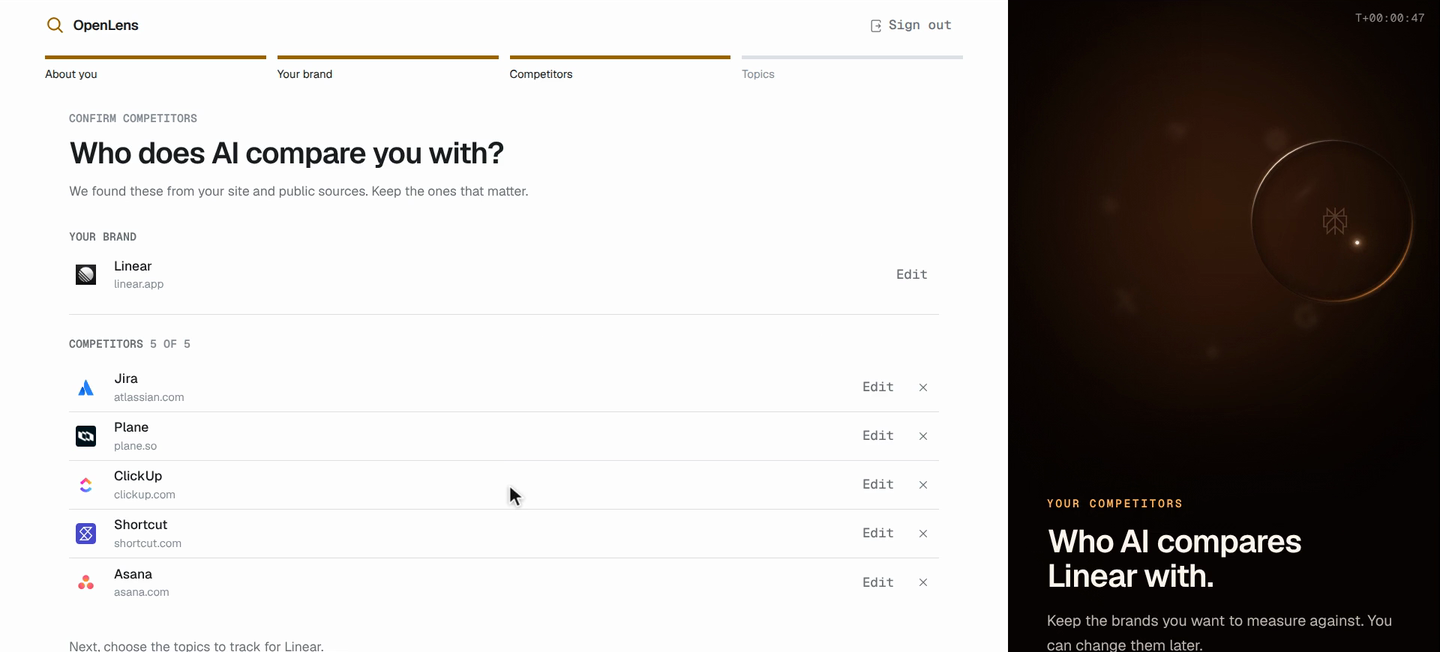Open the Topics step
1440x652 pixels.
(x=852, y=69)
